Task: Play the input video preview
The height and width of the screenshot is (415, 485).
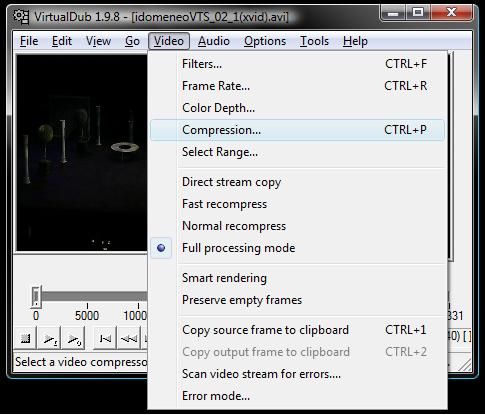Action: pos(50,339)
